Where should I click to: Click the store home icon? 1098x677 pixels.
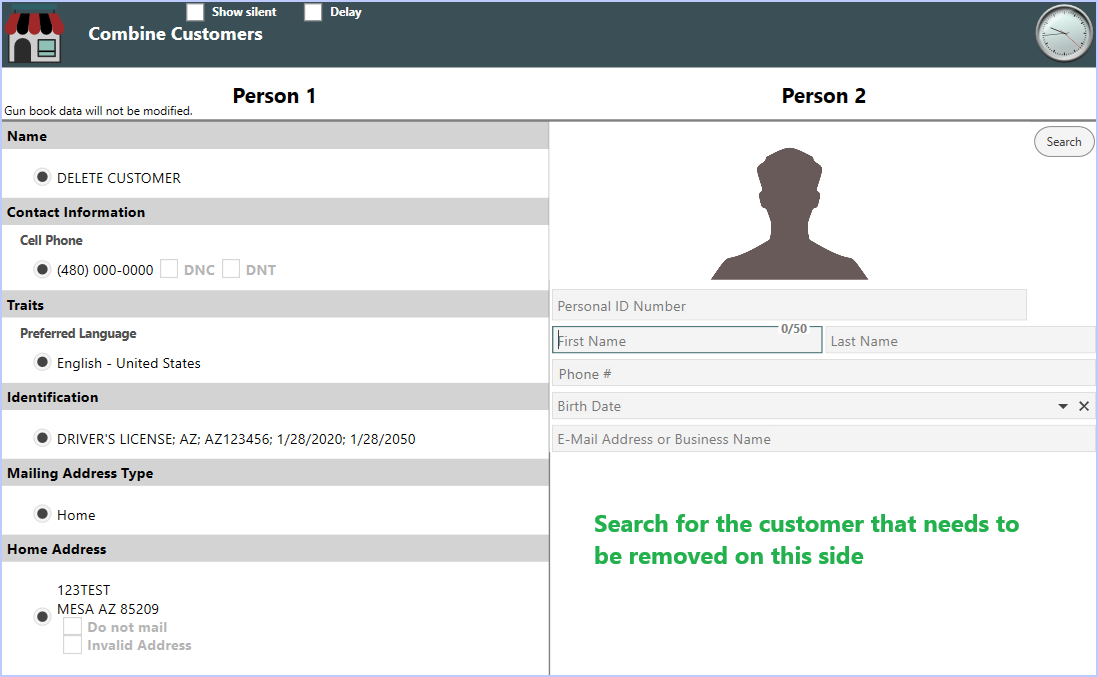[34, 35]
